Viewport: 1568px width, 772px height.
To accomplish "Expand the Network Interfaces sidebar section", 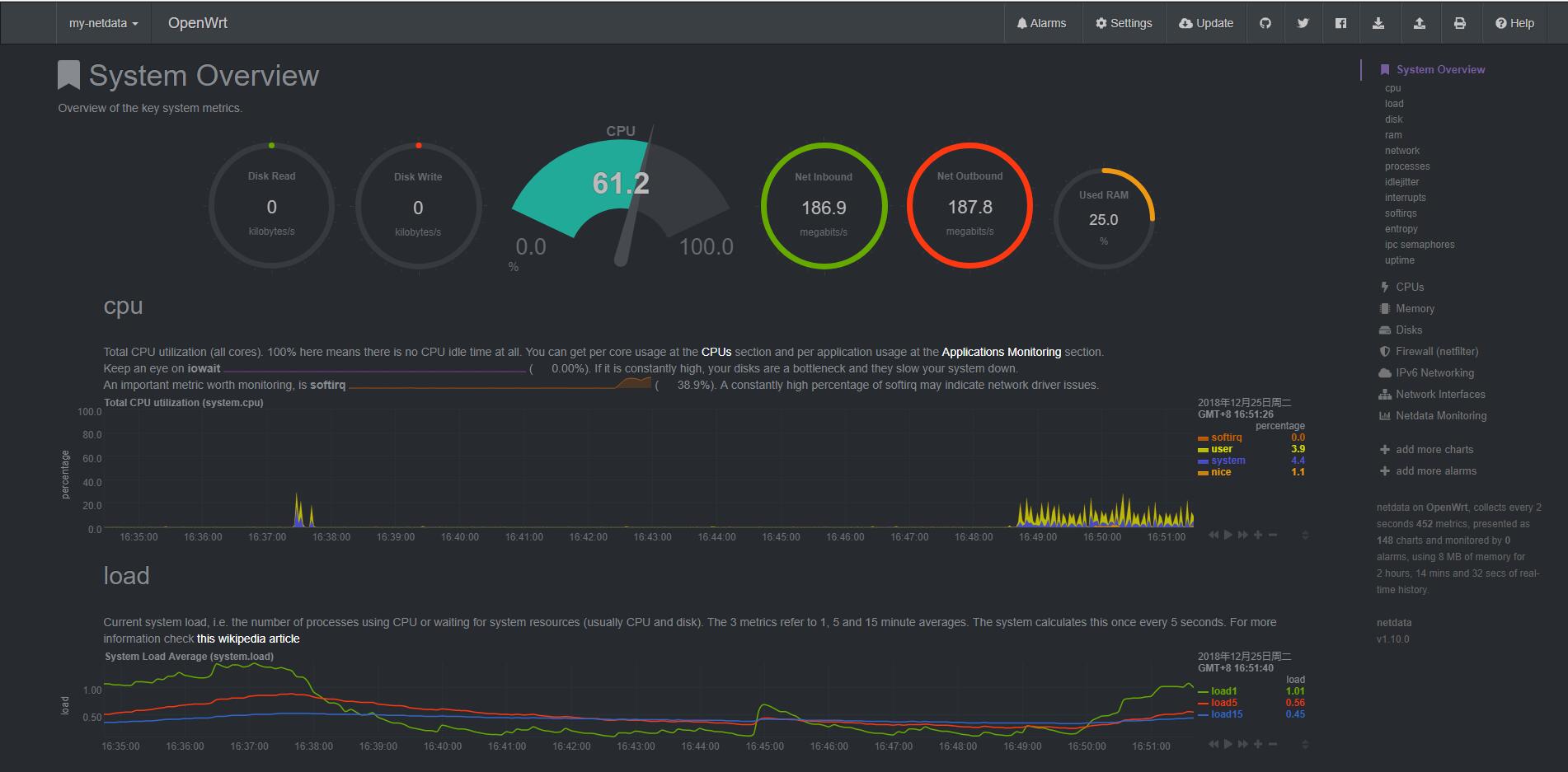I will pyautogui.click(x=1440, y=394).
